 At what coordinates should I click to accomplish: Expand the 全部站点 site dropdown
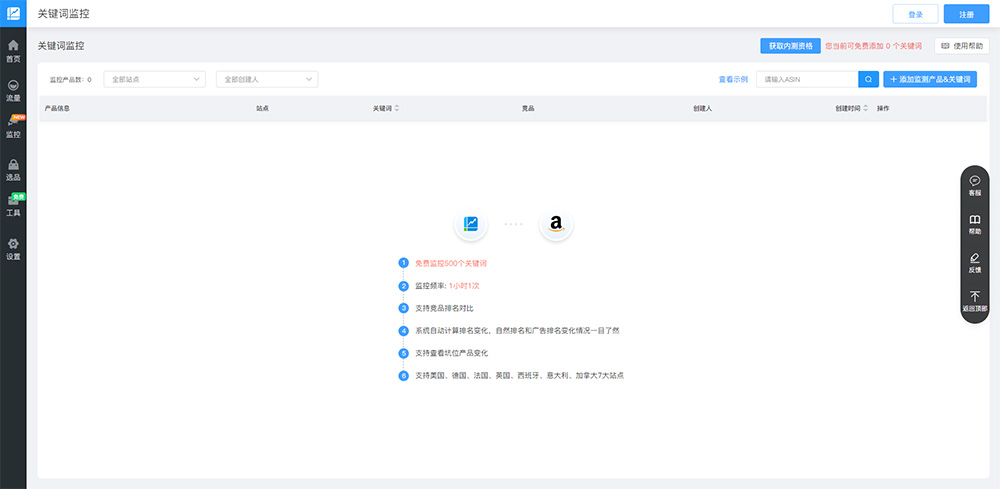pyautogui.click(x=153, y=79)
